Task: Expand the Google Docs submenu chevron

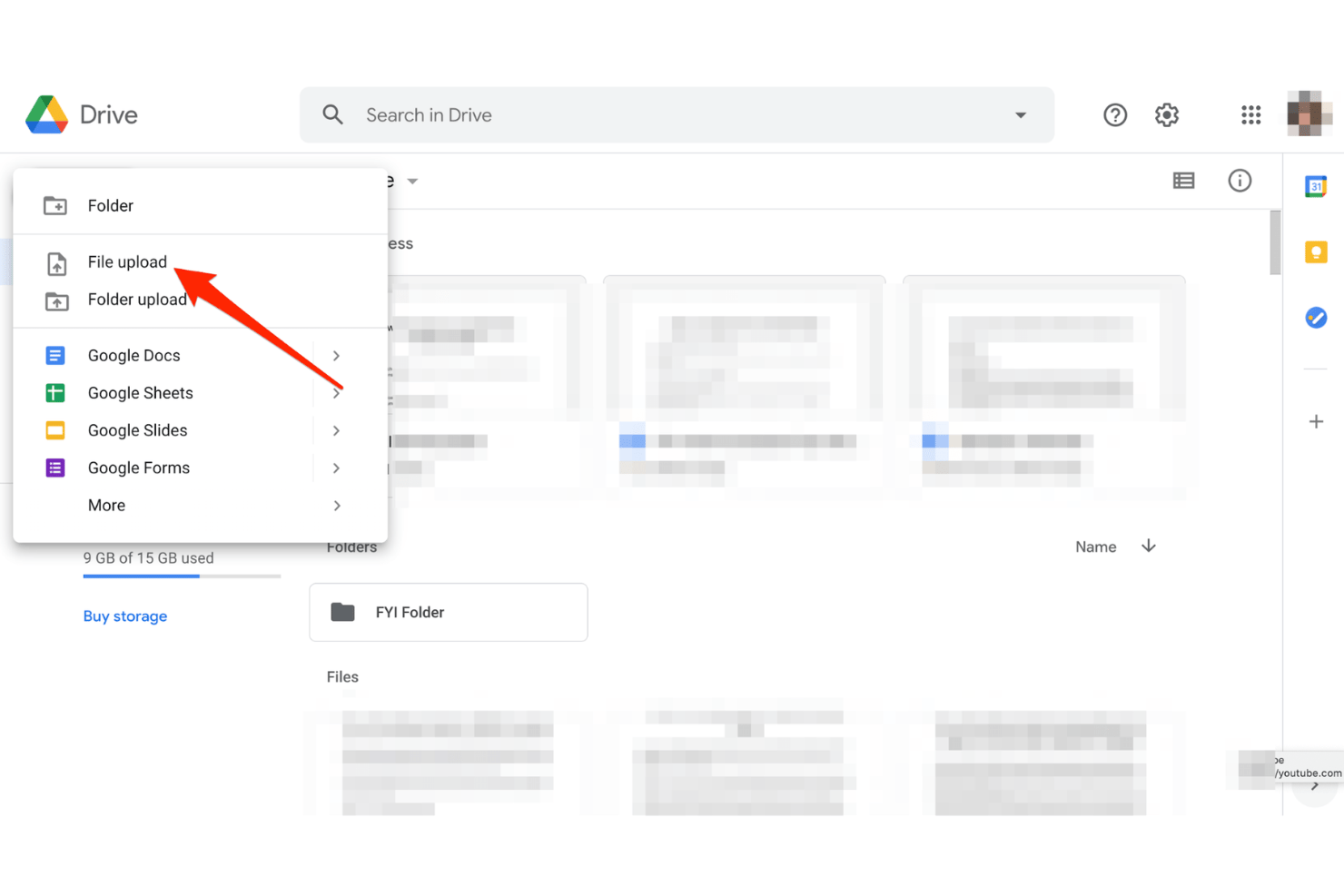Action: point(336,356)
